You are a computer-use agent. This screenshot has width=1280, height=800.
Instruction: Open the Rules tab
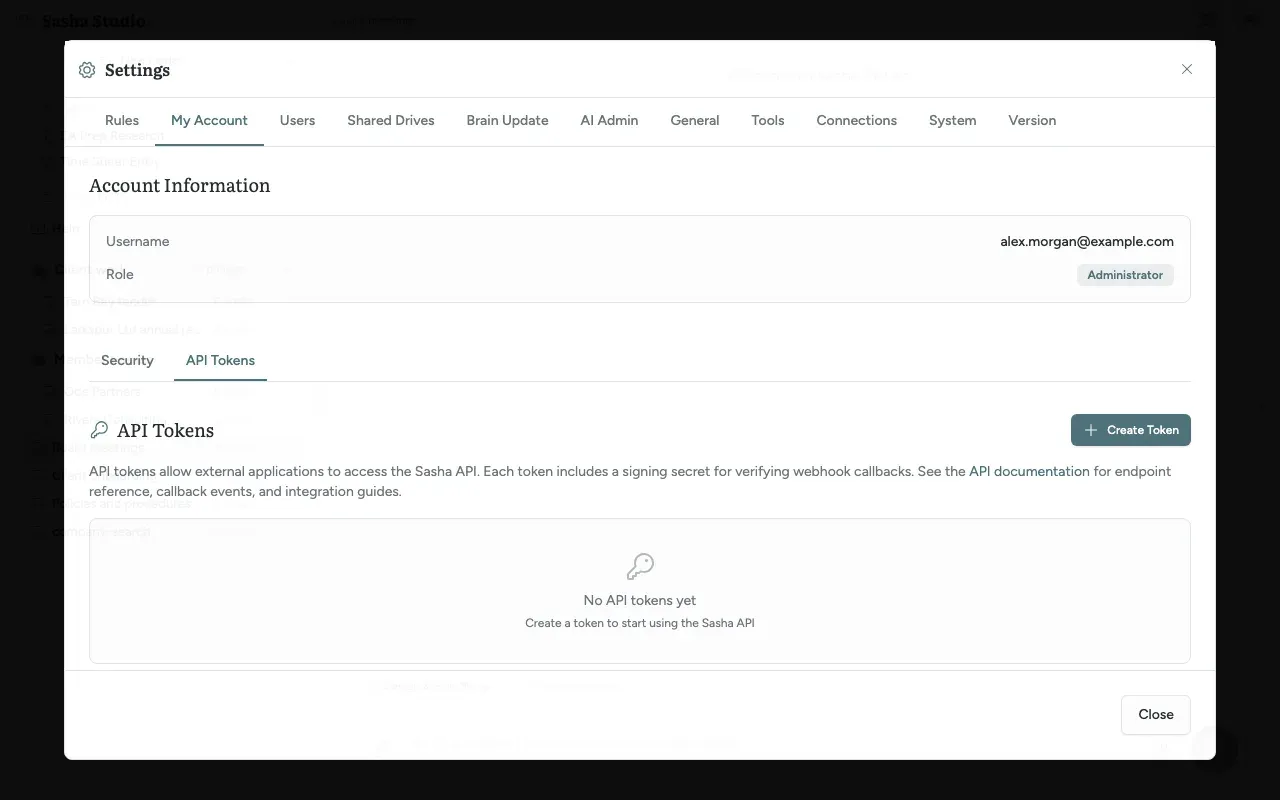click(x=122, y=120)
